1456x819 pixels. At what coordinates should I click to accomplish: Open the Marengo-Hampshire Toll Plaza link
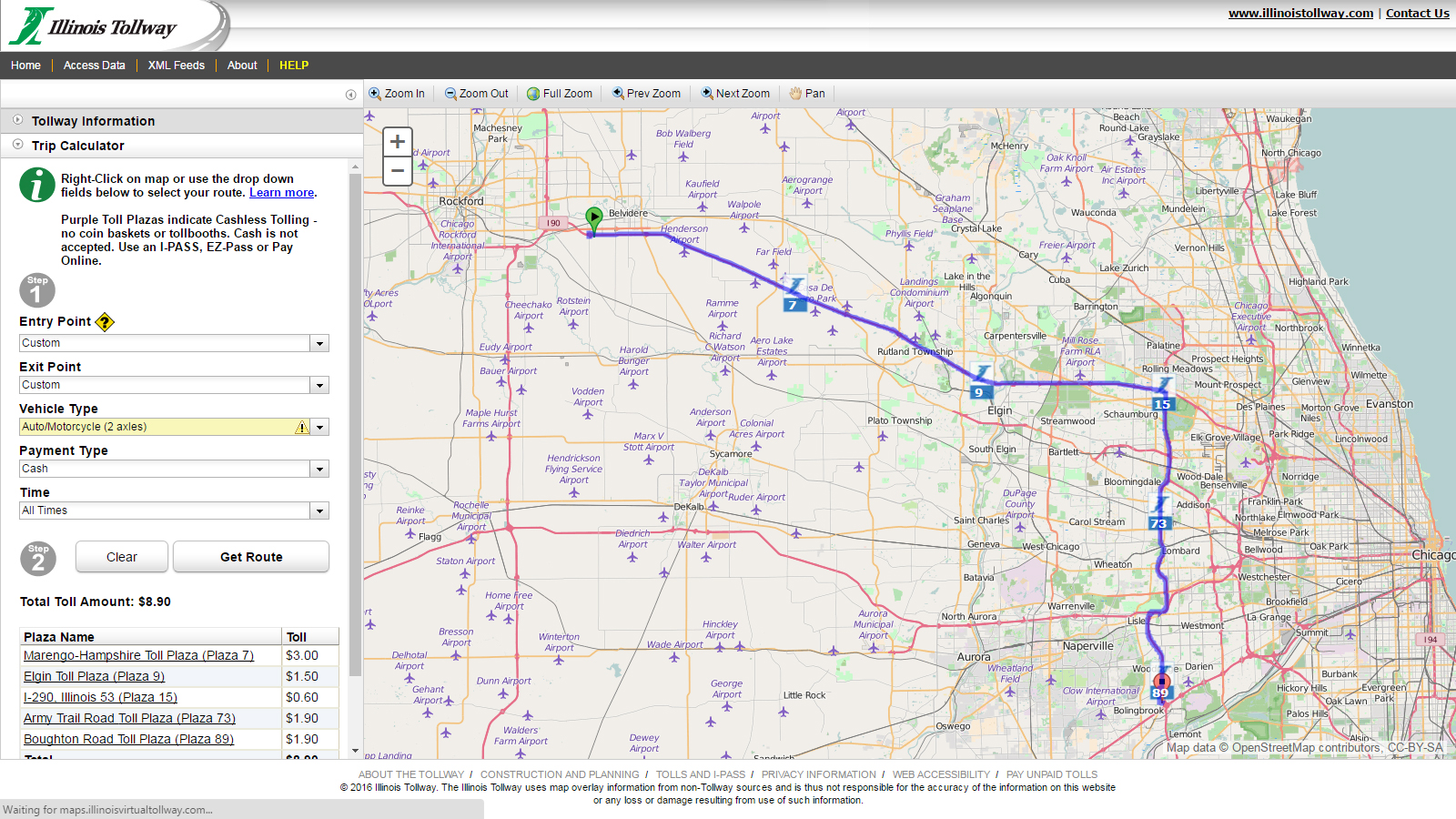[138, 655]
